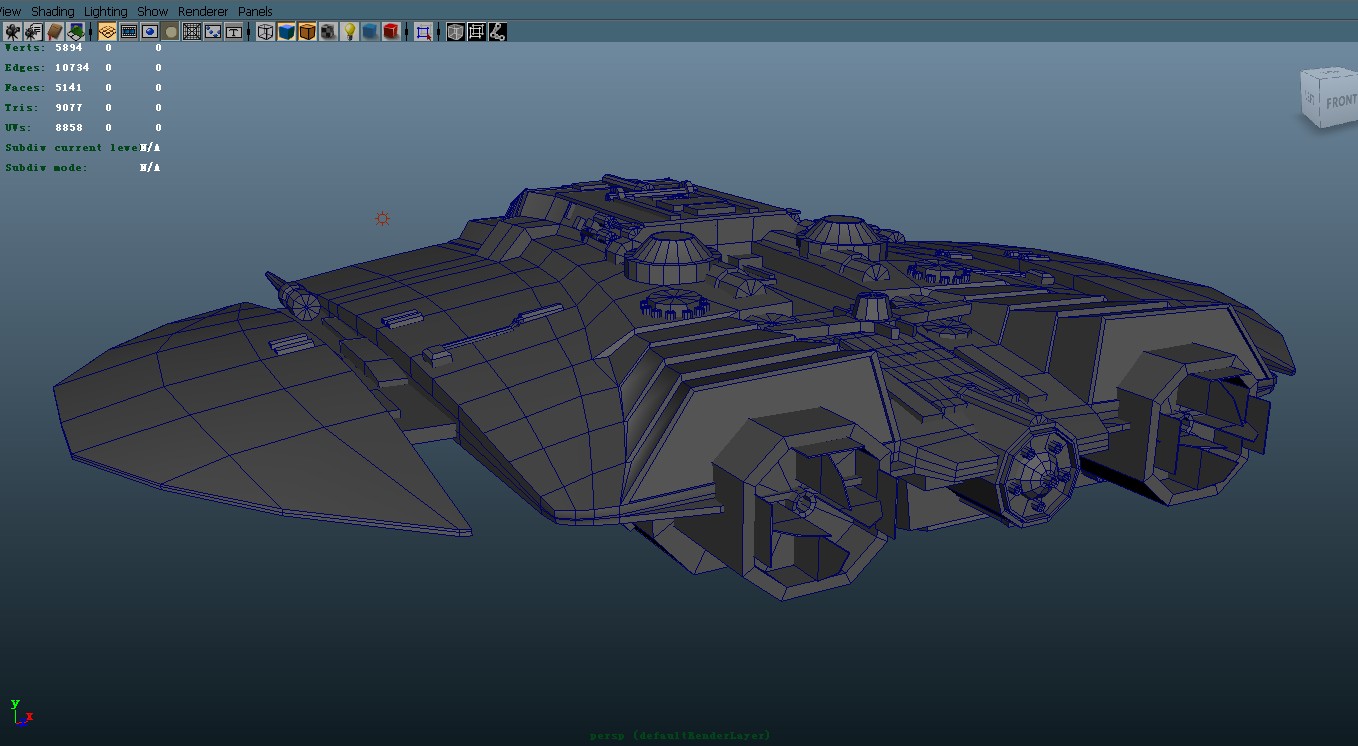Enable Shadows display icon
The width and height of the screenshot is (1358, 746).
coord(371,32)
